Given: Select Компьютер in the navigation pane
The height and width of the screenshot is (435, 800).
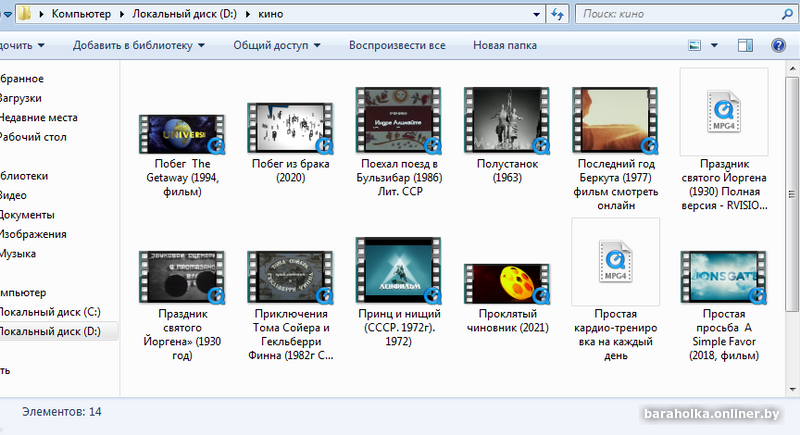Looking at the screenshot, I should click(23, 293).
